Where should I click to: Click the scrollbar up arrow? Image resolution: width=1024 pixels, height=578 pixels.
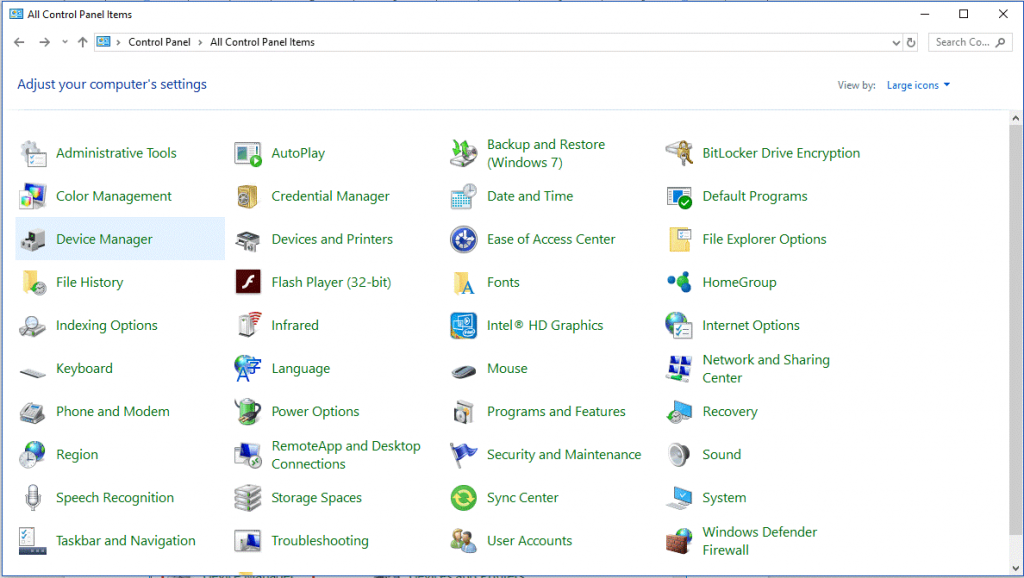click(1016, 118)
